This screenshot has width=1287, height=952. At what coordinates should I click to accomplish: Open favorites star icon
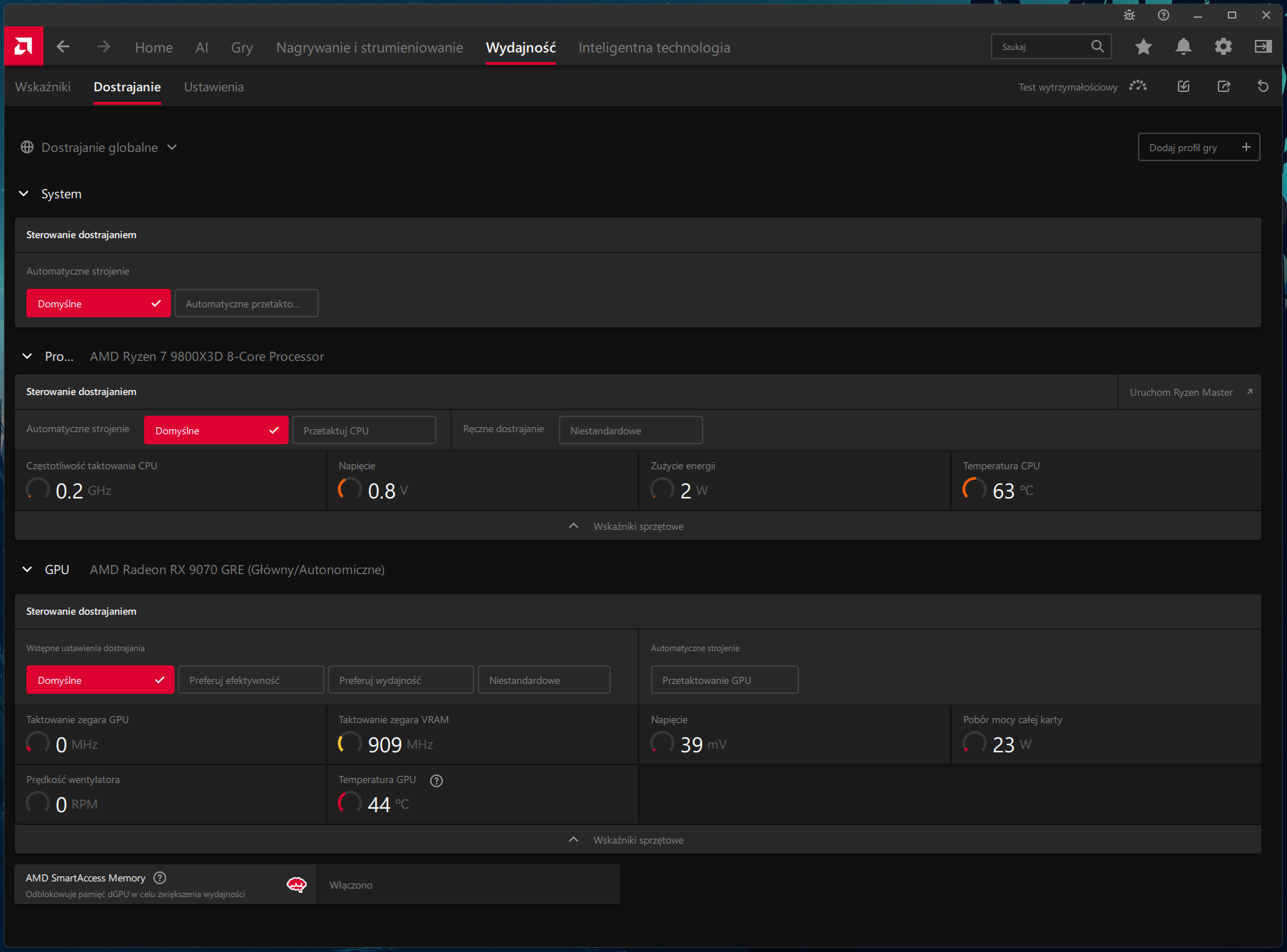1144,47
